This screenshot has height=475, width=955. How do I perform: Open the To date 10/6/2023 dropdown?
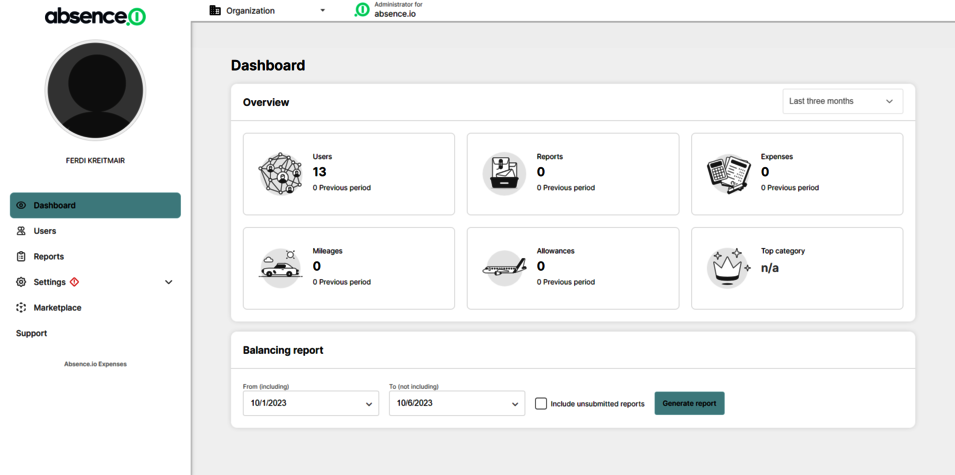[x=457, y=403]
